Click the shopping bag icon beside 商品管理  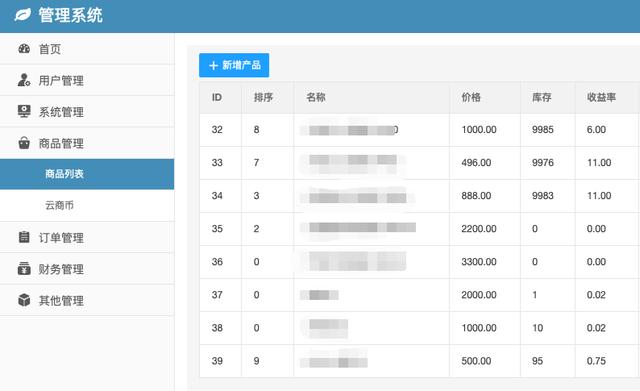[x=24, y=143]
